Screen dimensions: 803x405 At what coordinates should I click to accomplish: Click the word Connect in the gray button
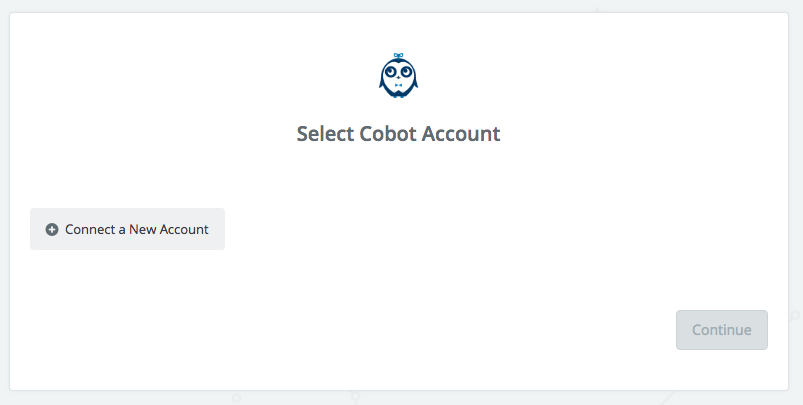pyautogui.click(x=90, y=229)
